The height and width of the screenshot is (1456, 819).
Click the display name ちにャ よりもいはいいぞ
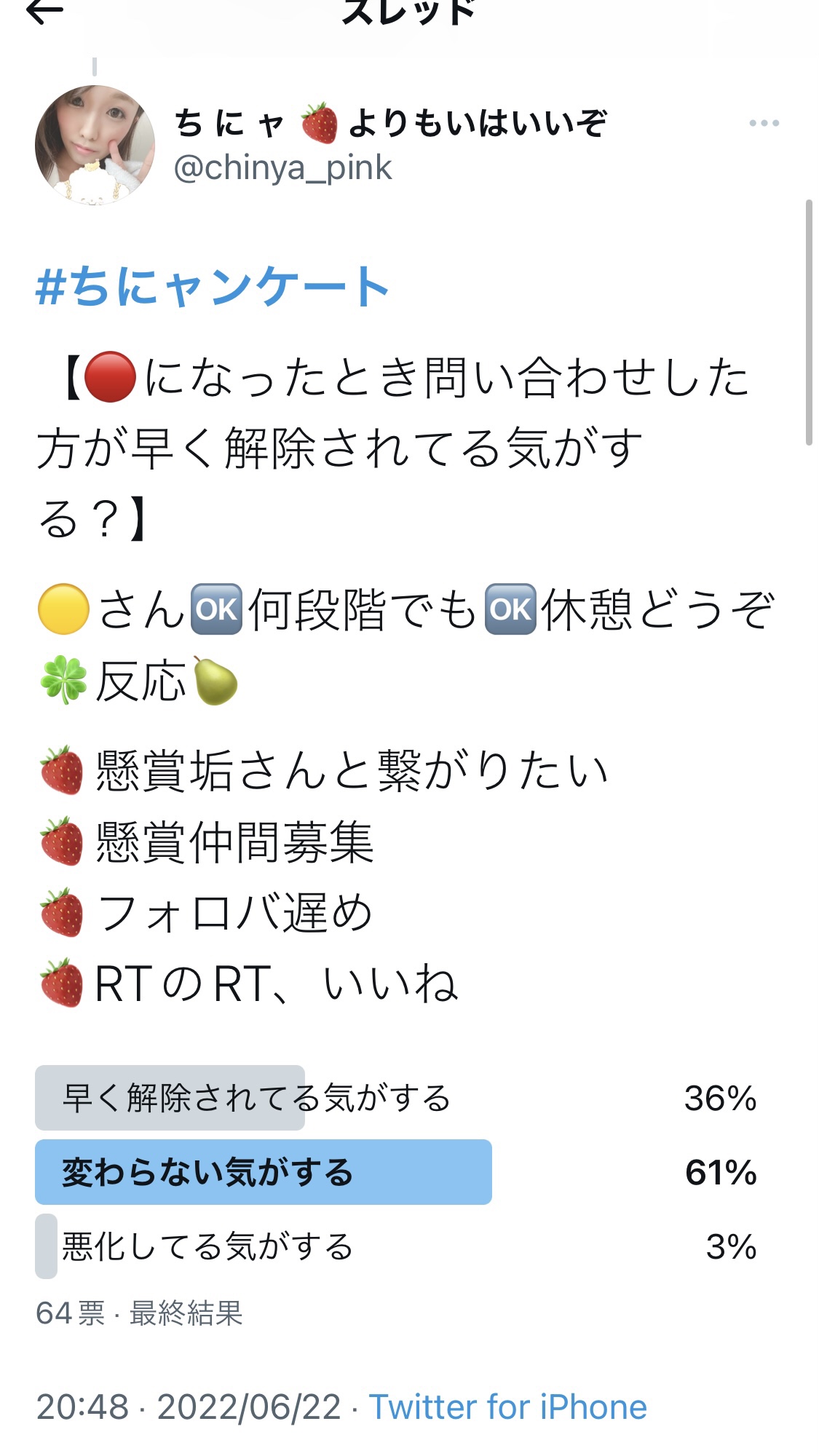pos(391,122)
